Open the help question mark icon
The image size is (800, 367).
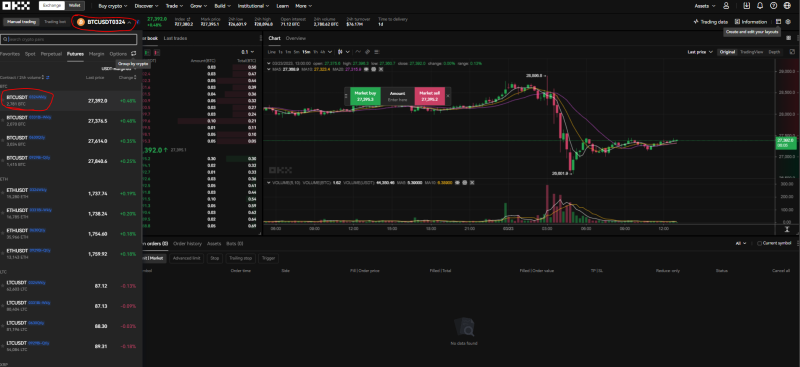[773, 6]
